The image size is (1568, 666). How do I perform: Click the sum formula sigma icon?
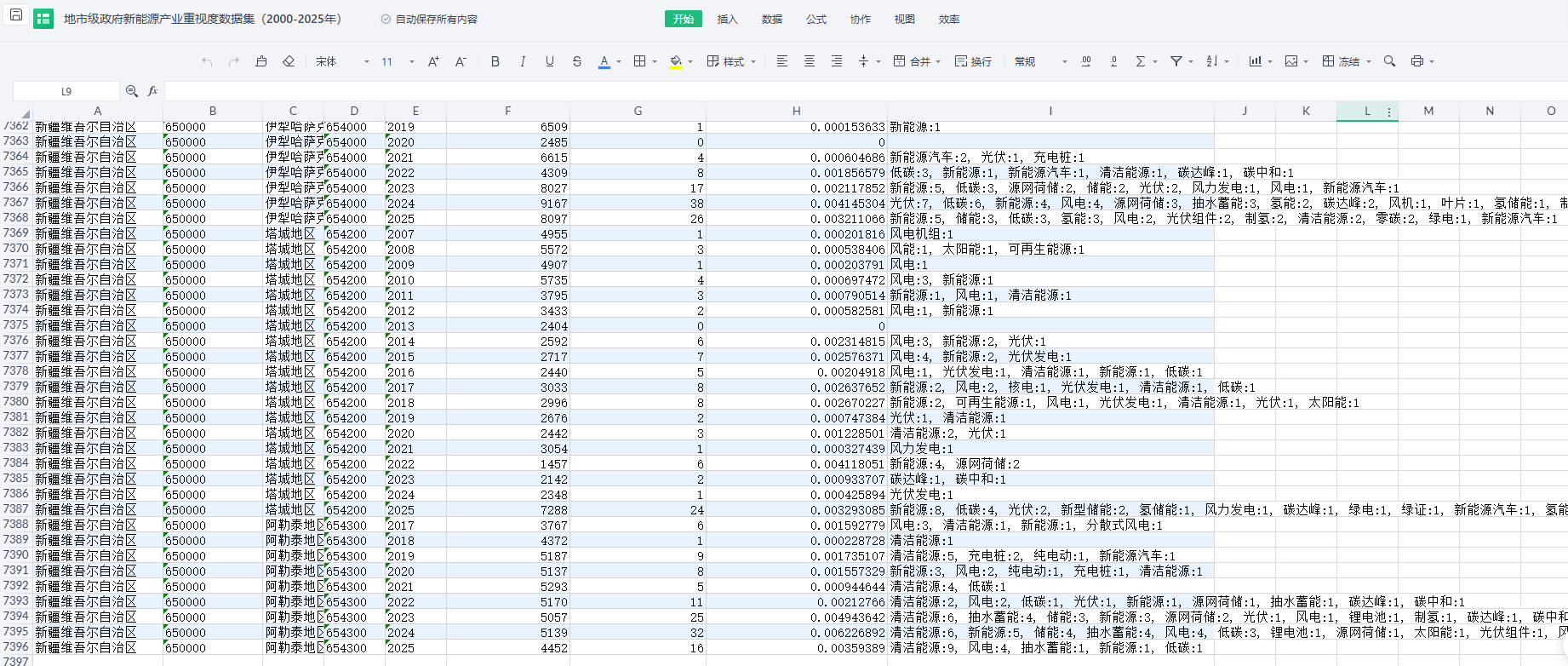pos(1140,61)
